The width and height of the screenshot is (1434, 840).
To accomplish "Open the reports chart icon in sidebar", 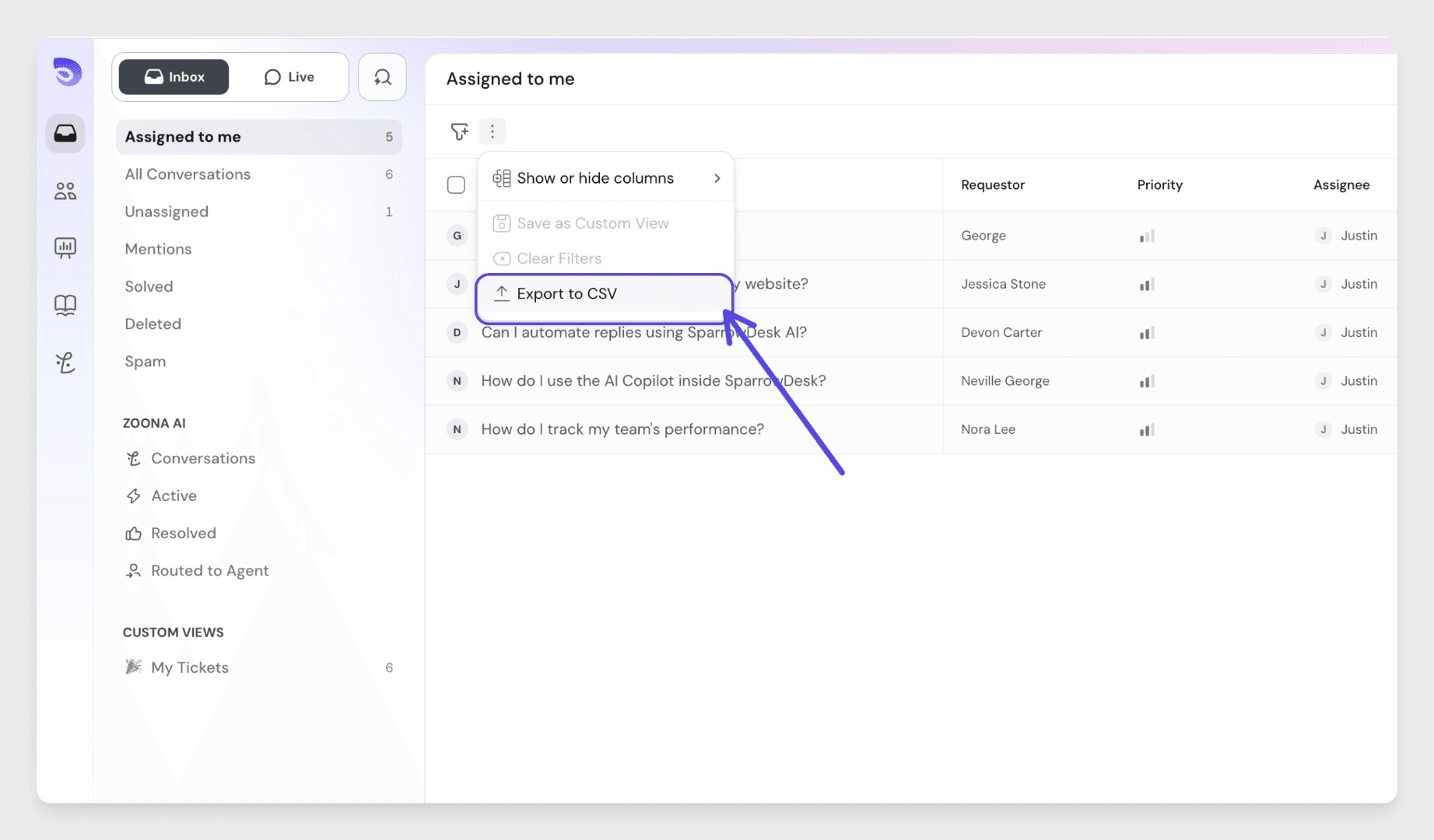I will [65, 248].
